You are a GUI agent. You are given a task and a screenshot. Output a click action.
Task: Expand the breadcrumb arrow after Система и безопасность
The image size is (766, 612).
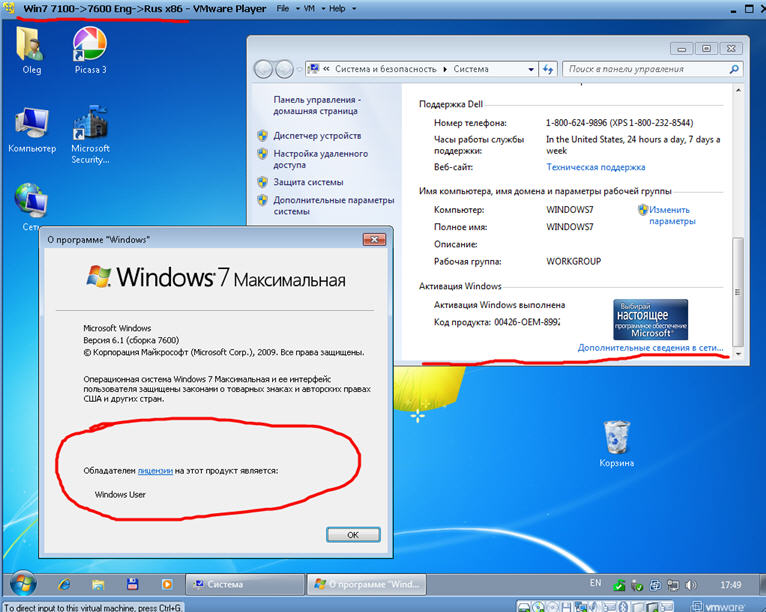click(x=445, y=69)
